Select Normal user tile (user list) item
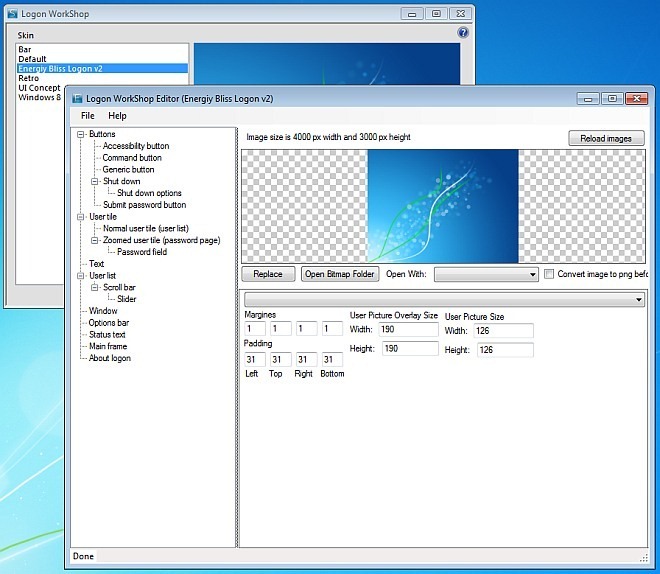The height and width of the screenshot is (574, 660). coord(146,229)
